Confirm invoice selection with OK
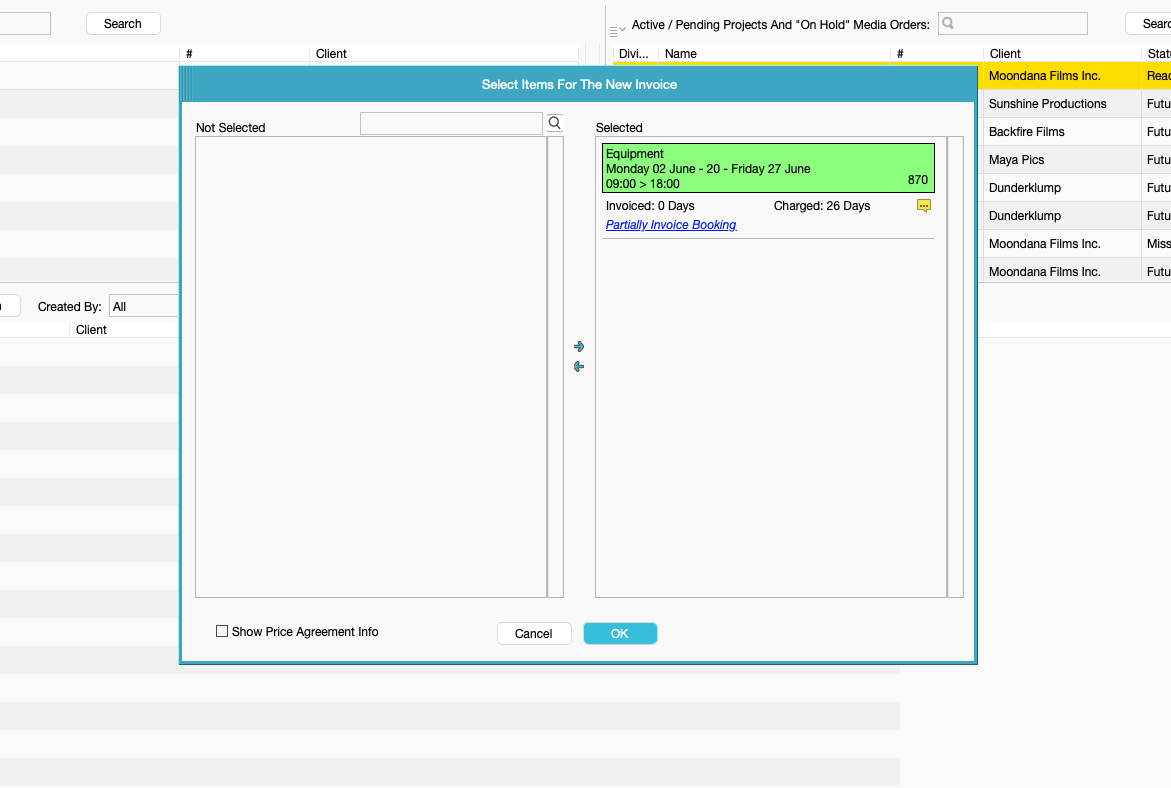The width and height of the screenshot is (1171, 788). [x=620, y=633]
